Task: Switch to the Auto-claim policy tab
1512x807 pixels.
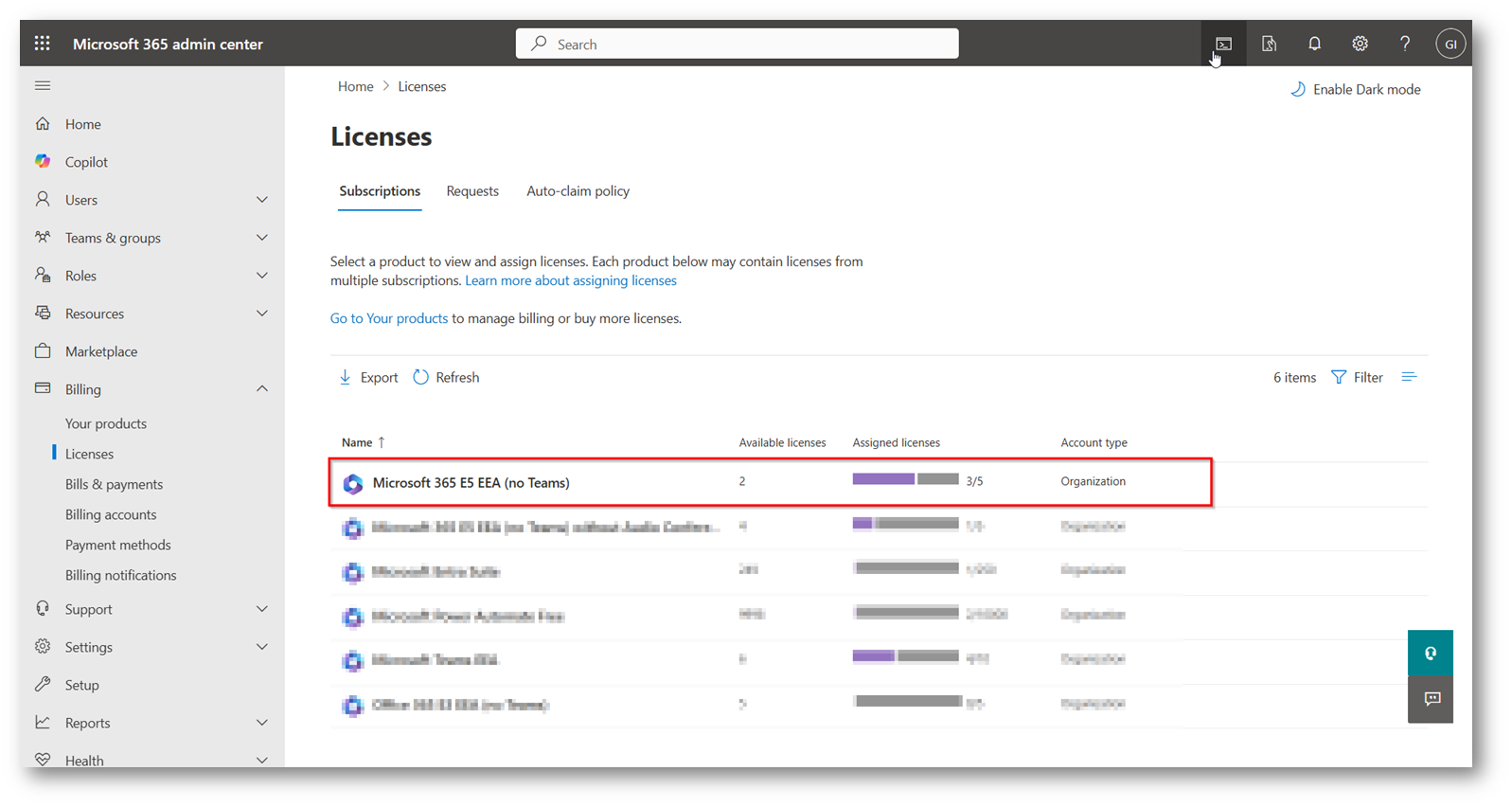Action: pos(578,191)
